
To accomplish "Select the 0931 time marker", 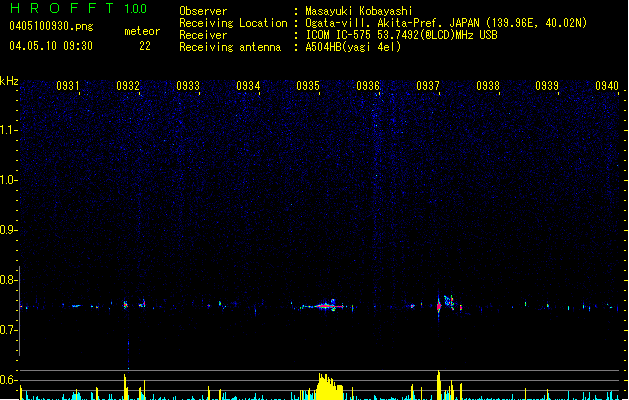I will [x=68, y=86].
